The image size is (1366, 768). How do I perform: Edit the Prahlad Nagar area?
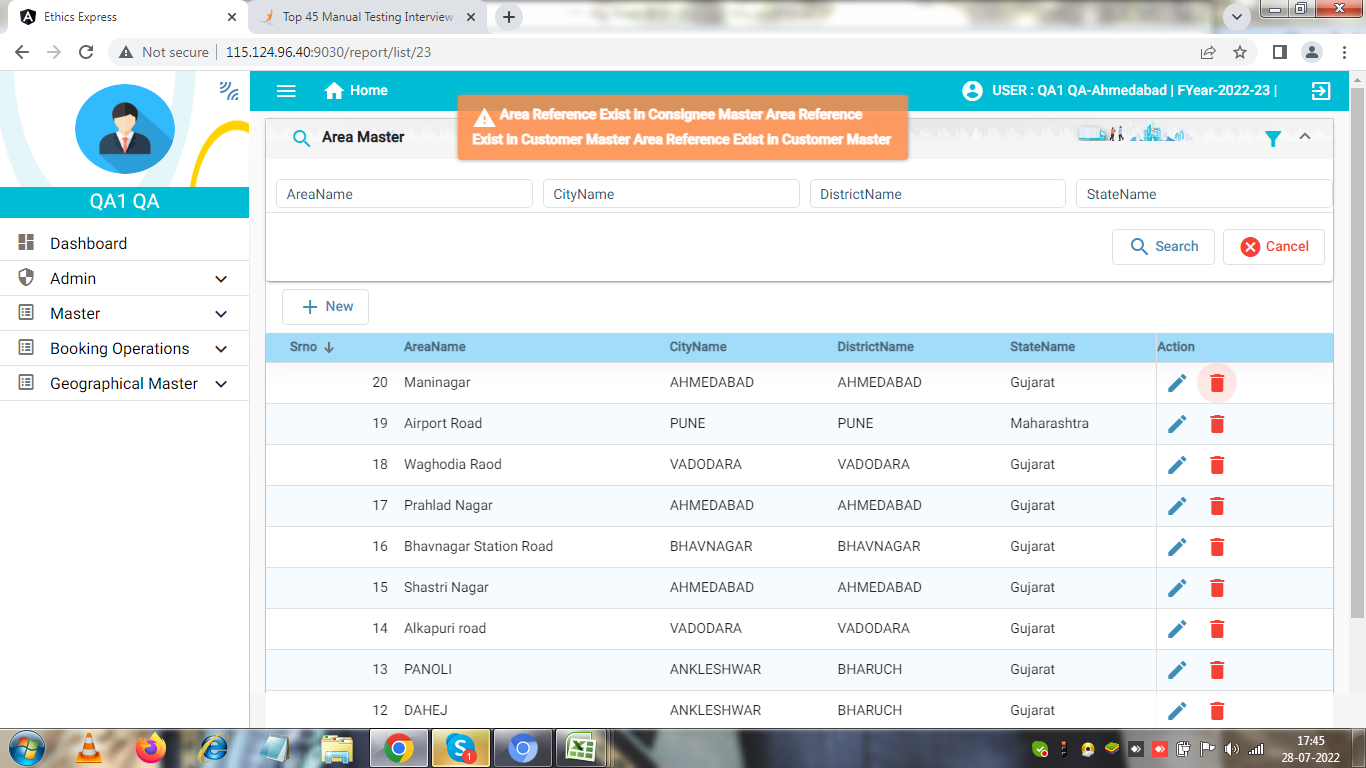coord(1177,506)
